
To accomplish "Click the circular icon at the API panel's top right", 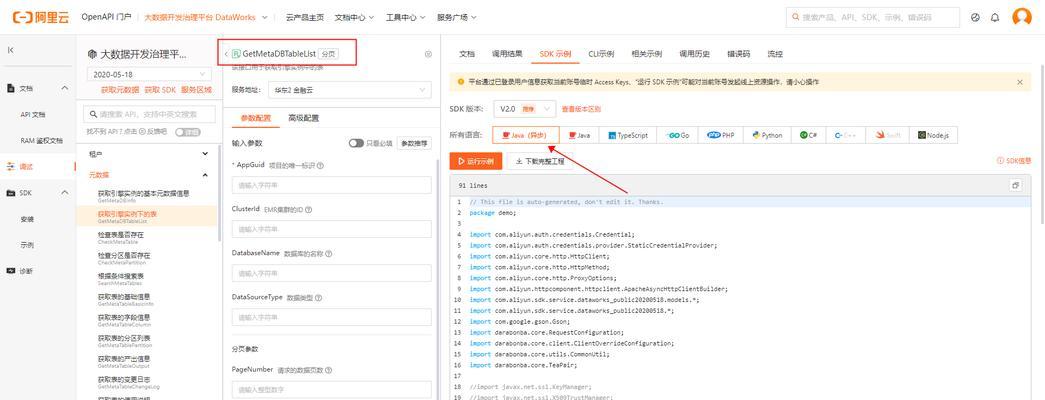I will click(x=428, y=54).
